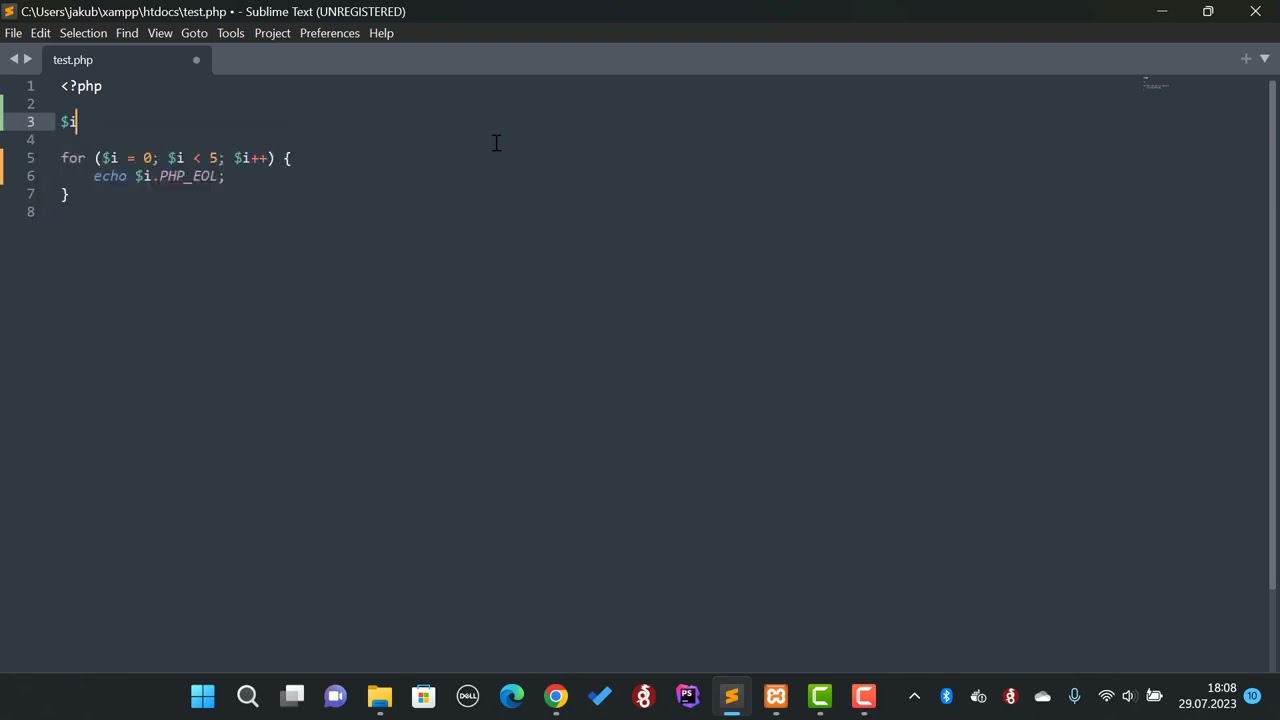Open the View menu
Image resolution: width=1280 pixels, height=720 pixels.
[160, 33]
